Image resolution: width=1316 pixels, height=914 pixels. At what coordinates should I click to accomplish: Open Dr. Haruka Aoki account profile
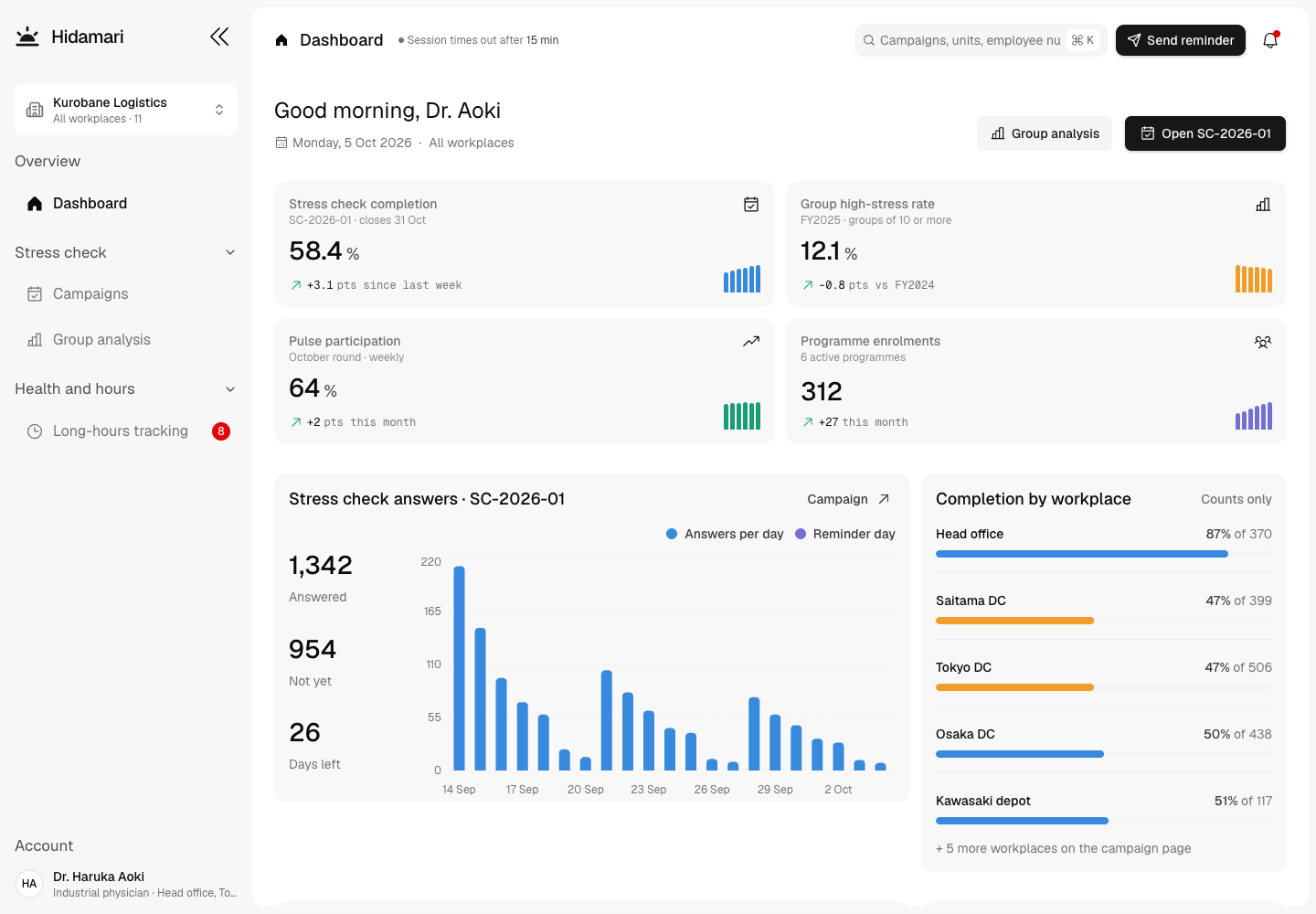coord(126,884)
